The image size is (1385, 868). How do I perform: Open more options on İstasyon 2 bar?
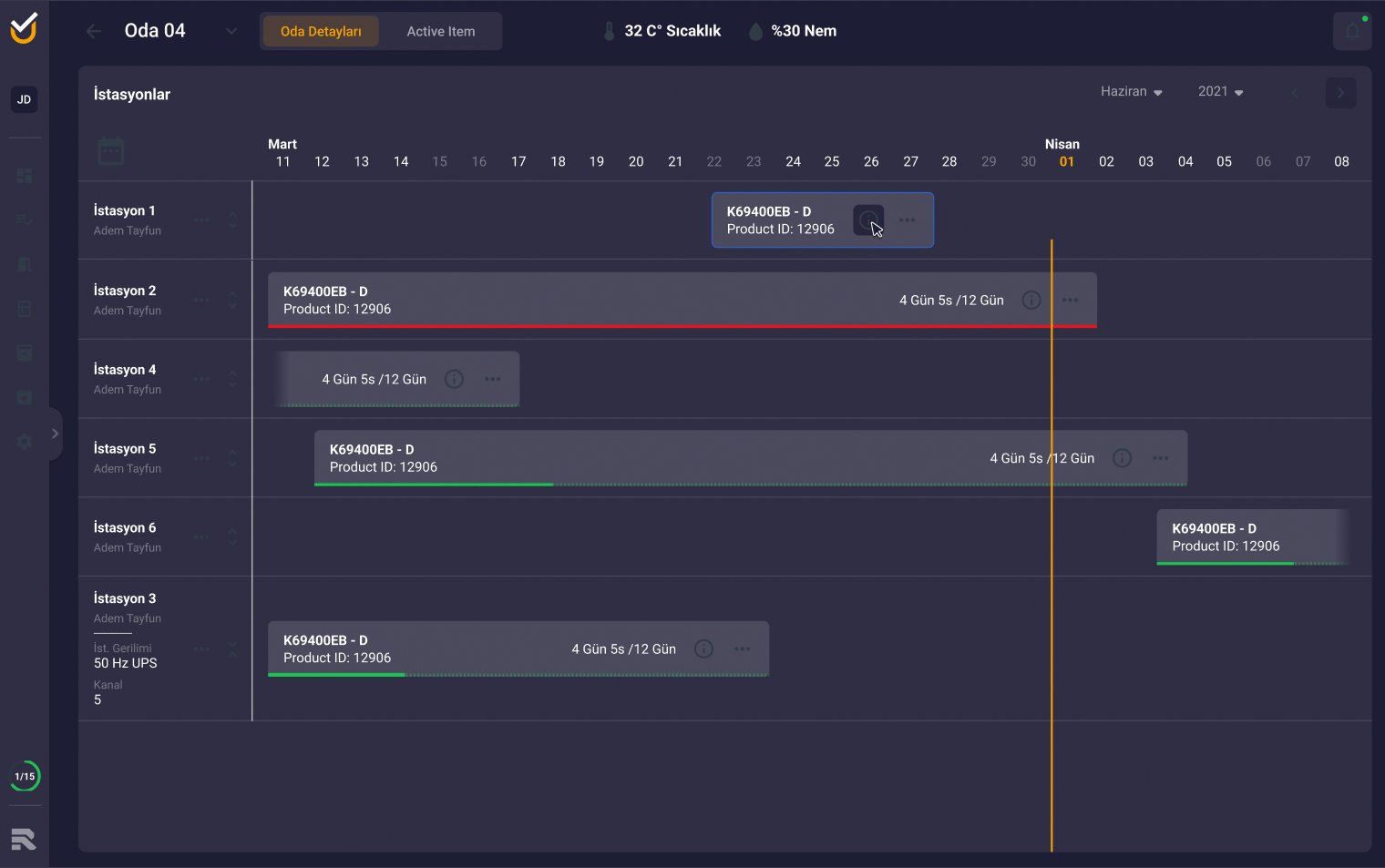(x=1071, y=301)
